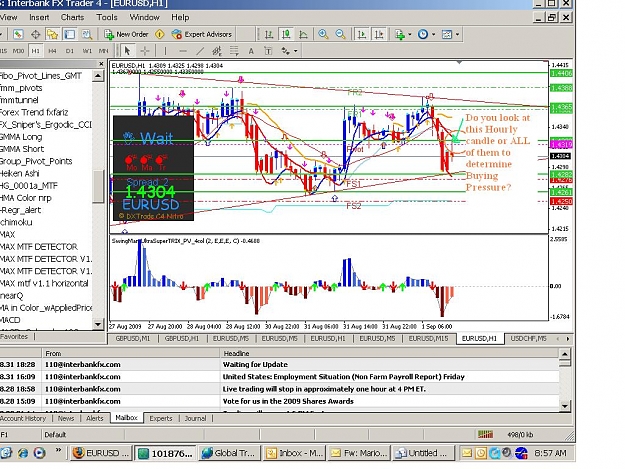The image size is (625, 469).
Task: Switch to EURUSD,M15 chart tab
Action: (428, 338)
